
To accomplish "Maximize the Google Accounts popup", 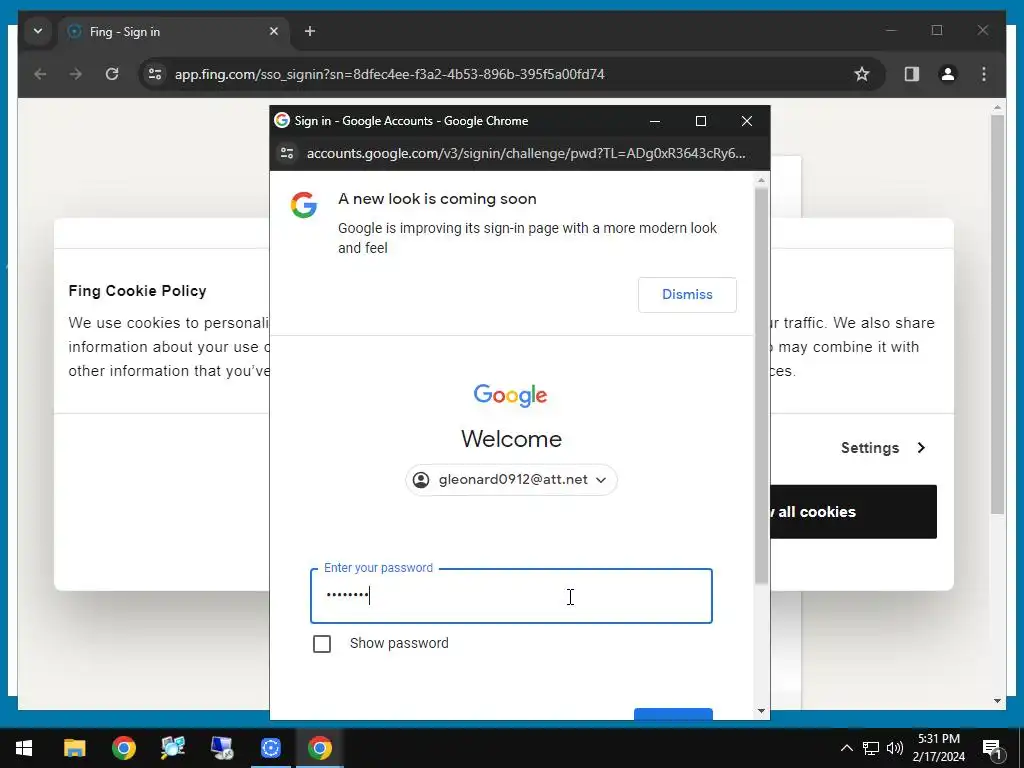I will [x=701, y=121].
